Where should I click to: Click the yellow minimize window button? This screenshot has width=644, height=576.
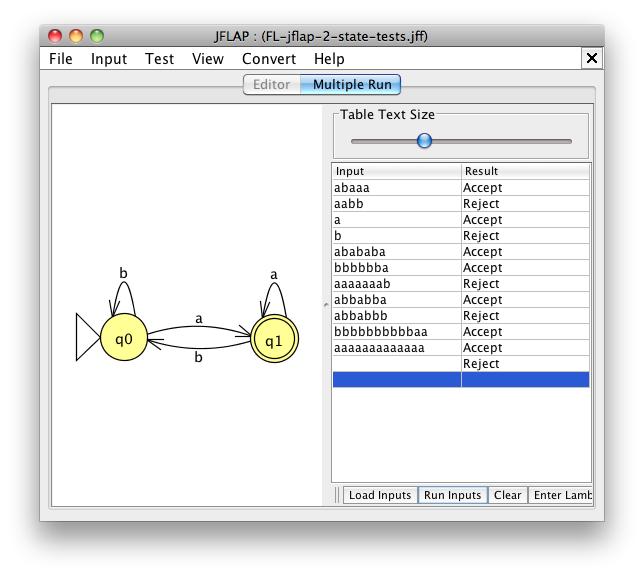[76, 36]
